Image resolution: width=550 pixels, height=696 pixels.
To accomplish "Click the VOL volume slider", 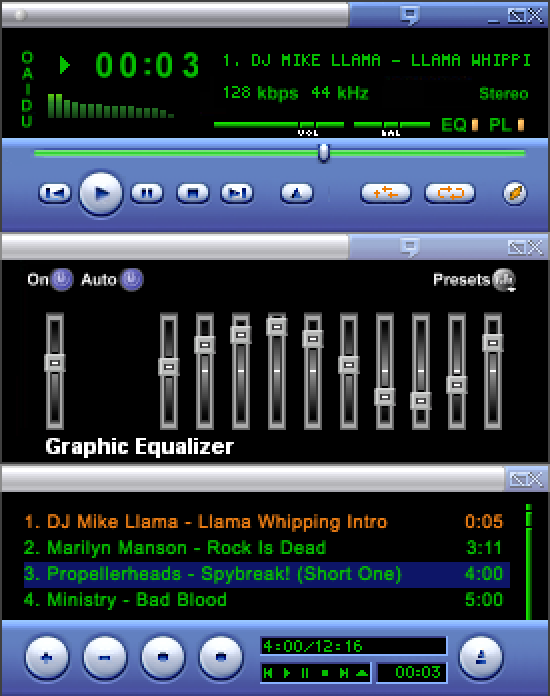I will (x=279, y=125).
